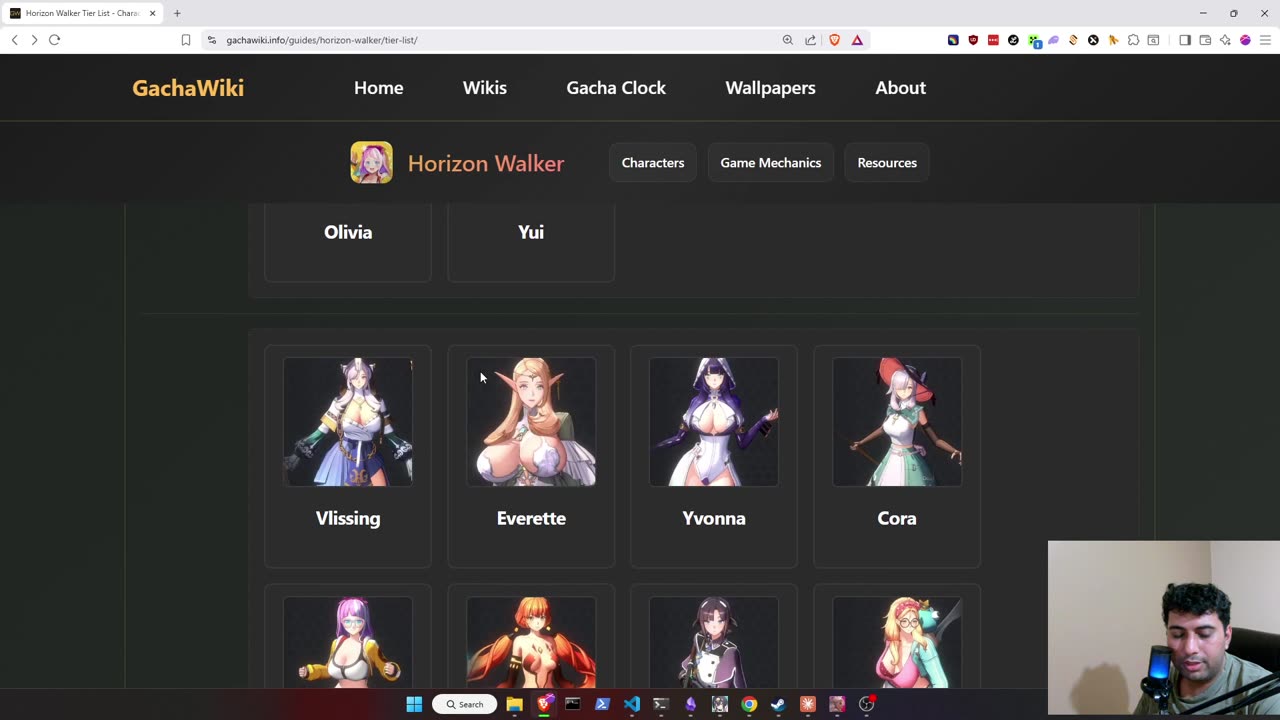Viewport: 1280px width, 720px height.
Task: Bookmark this page with the bookmark icon
Action: [x=186, y=40]
